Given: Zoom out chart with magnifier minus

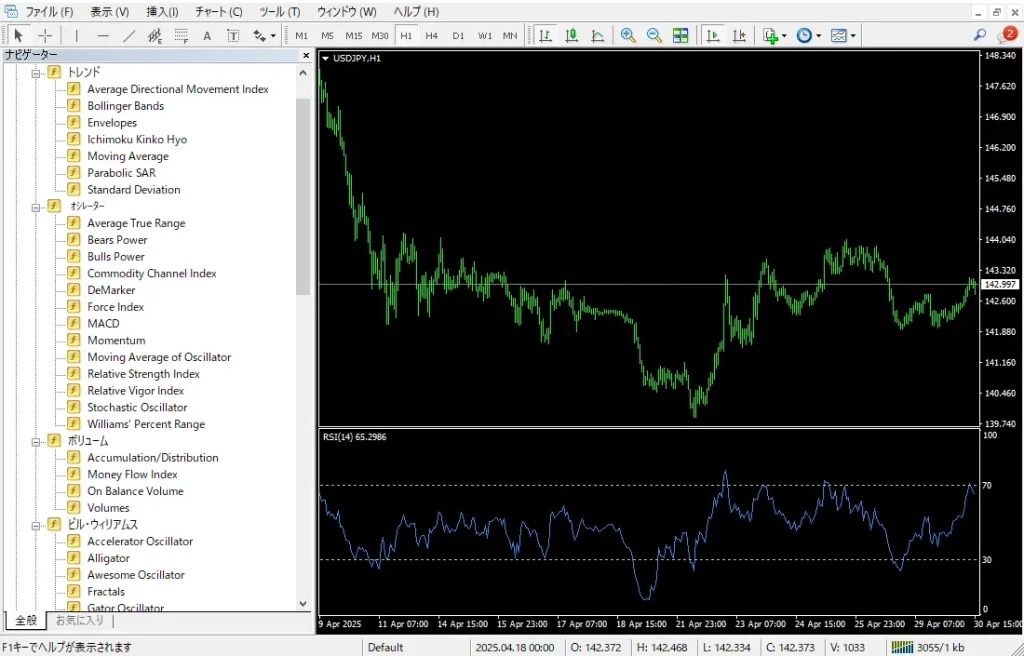Looking at the screenshot, I should (x=654, y=35).
